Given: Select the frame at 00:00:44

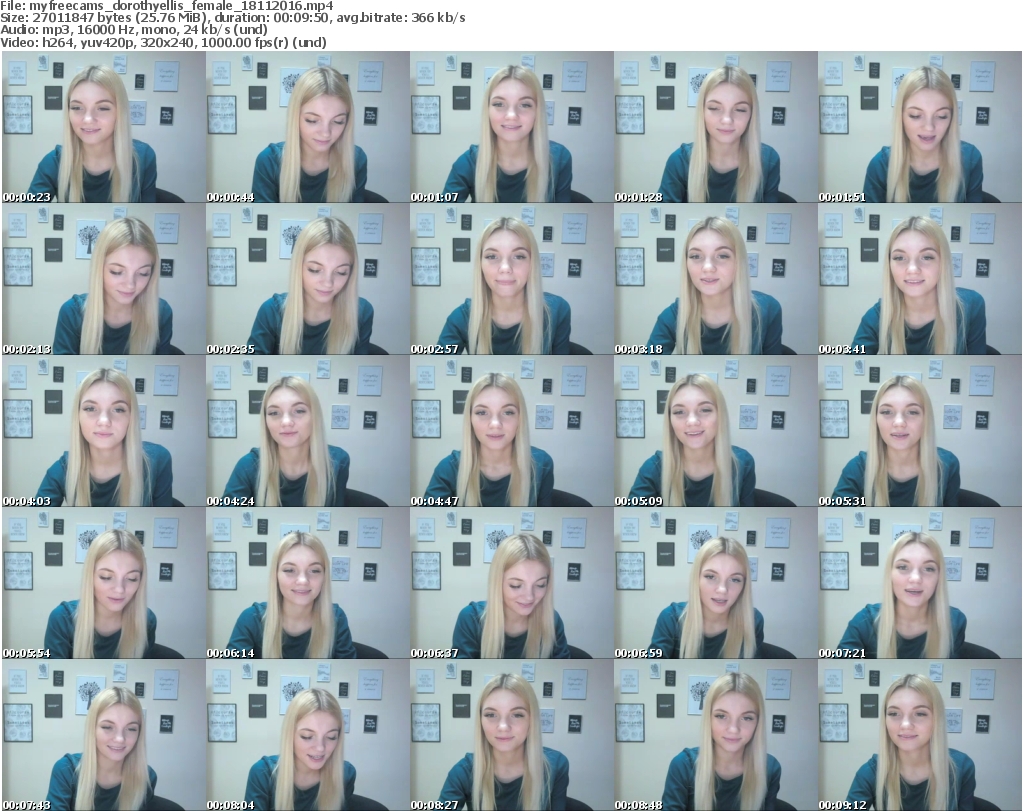Looking at the screenshot, I should [306, 127].
